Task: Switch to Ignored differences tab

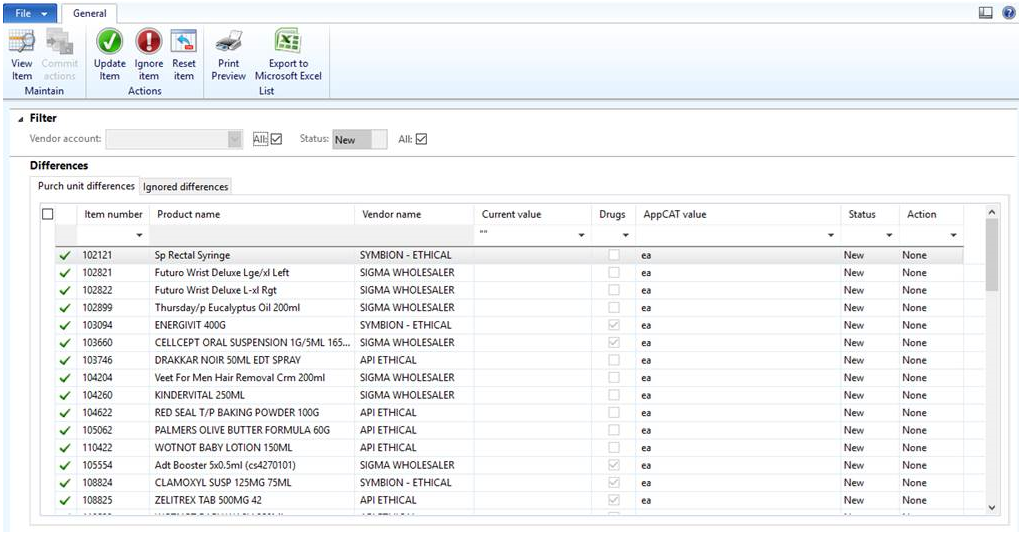Action: pos(186,187)
